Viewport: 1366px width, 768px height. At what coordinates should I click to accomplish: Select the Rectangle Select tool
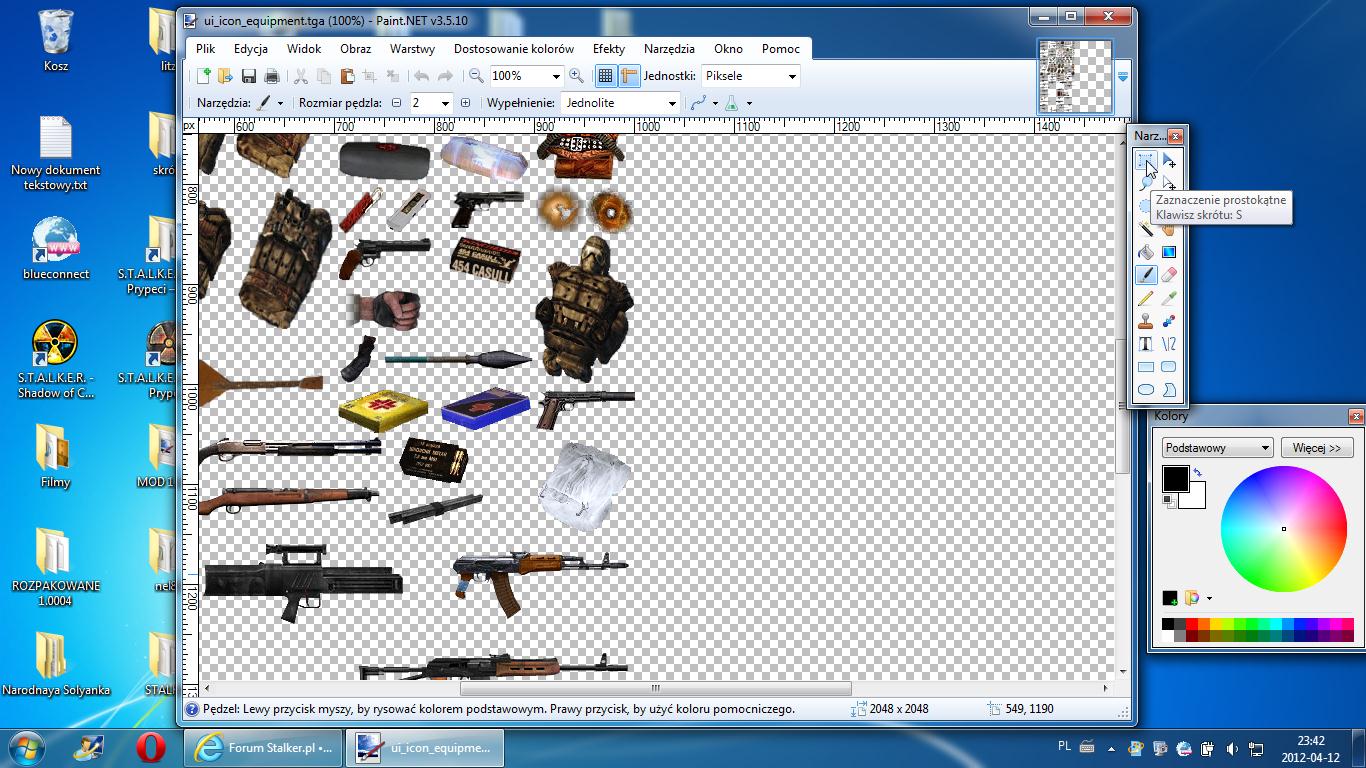[x=1146, y=161]
